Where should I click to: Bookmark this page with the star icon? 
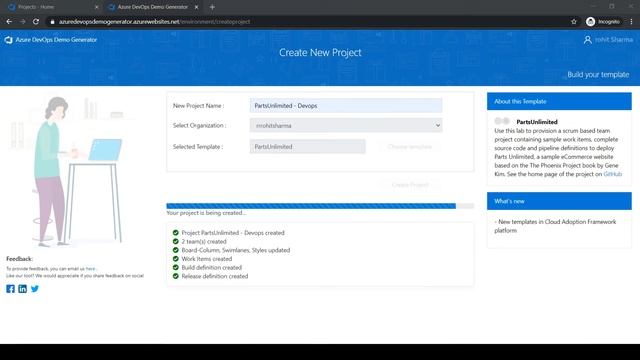574,22
